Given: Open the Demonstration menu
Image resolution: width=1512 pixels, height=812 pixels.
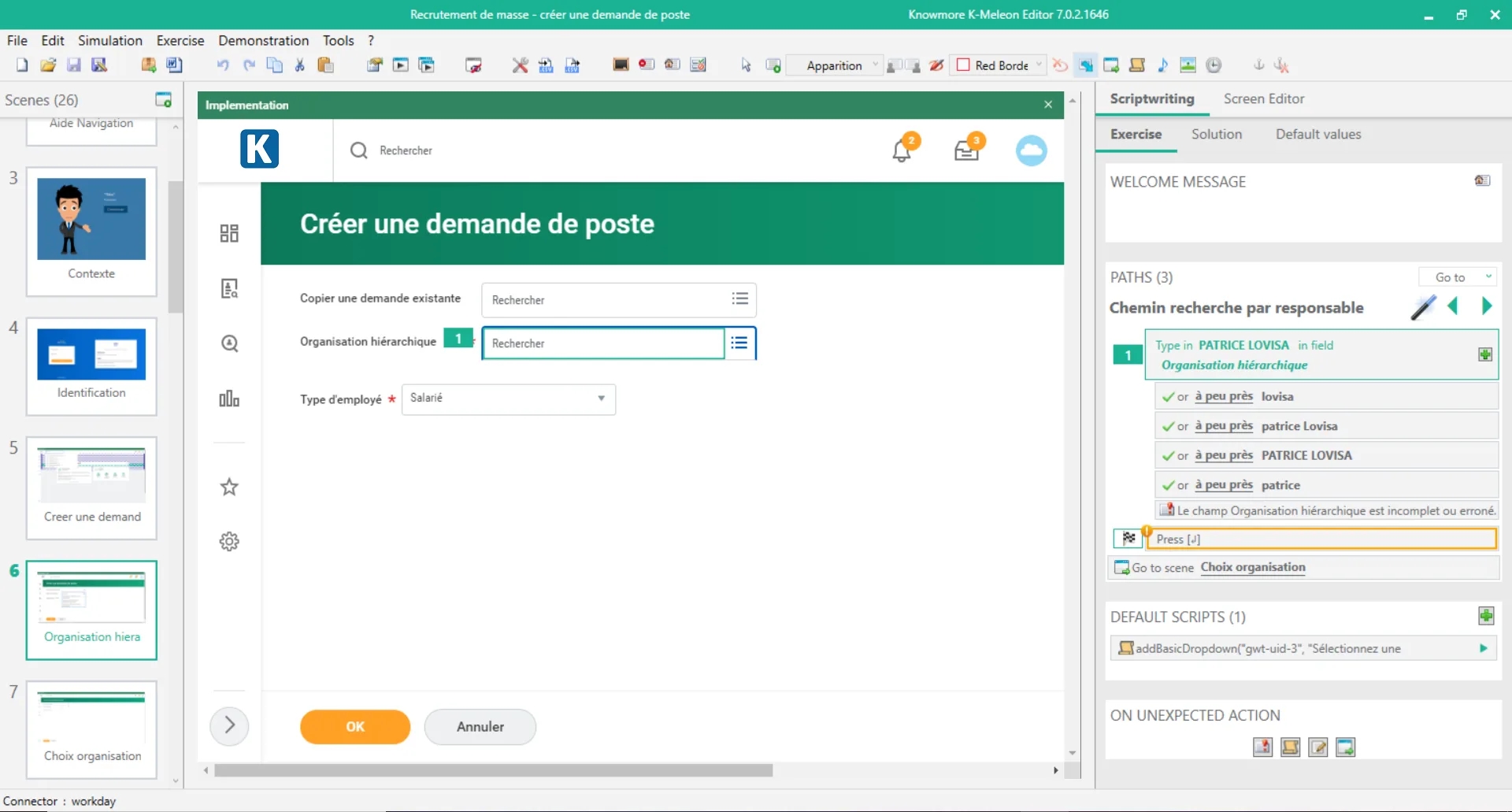Looking at the screenshot, I should click(x=264, y=40).
